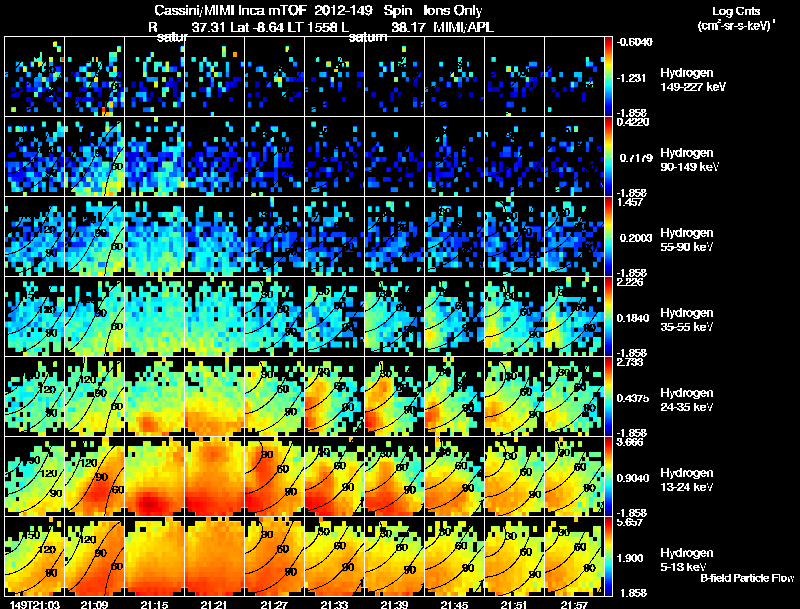Click the 'Hydrogen 5-13 keV' row label
800x609 pixels.
(x=687, y=560)
